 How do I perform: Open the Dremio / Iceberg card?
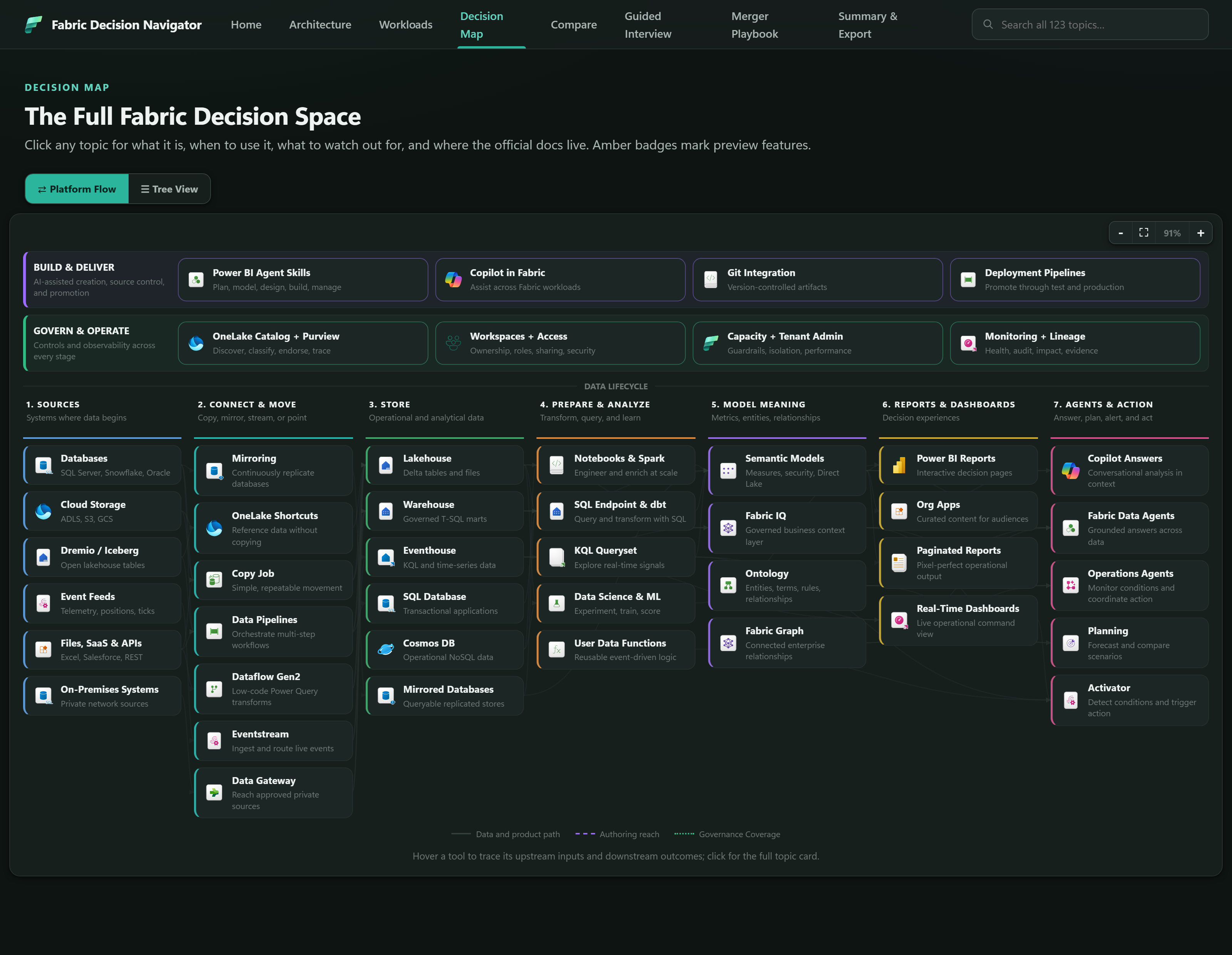(x=102, y=557)
